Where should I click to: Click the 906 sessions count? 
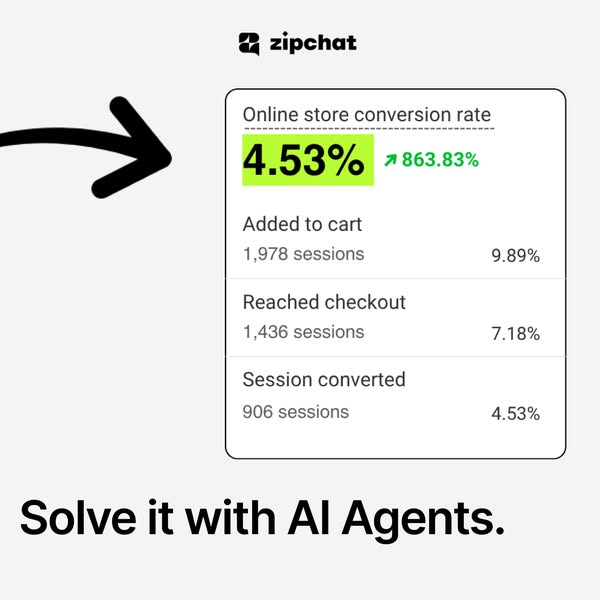tap(296, 411)
